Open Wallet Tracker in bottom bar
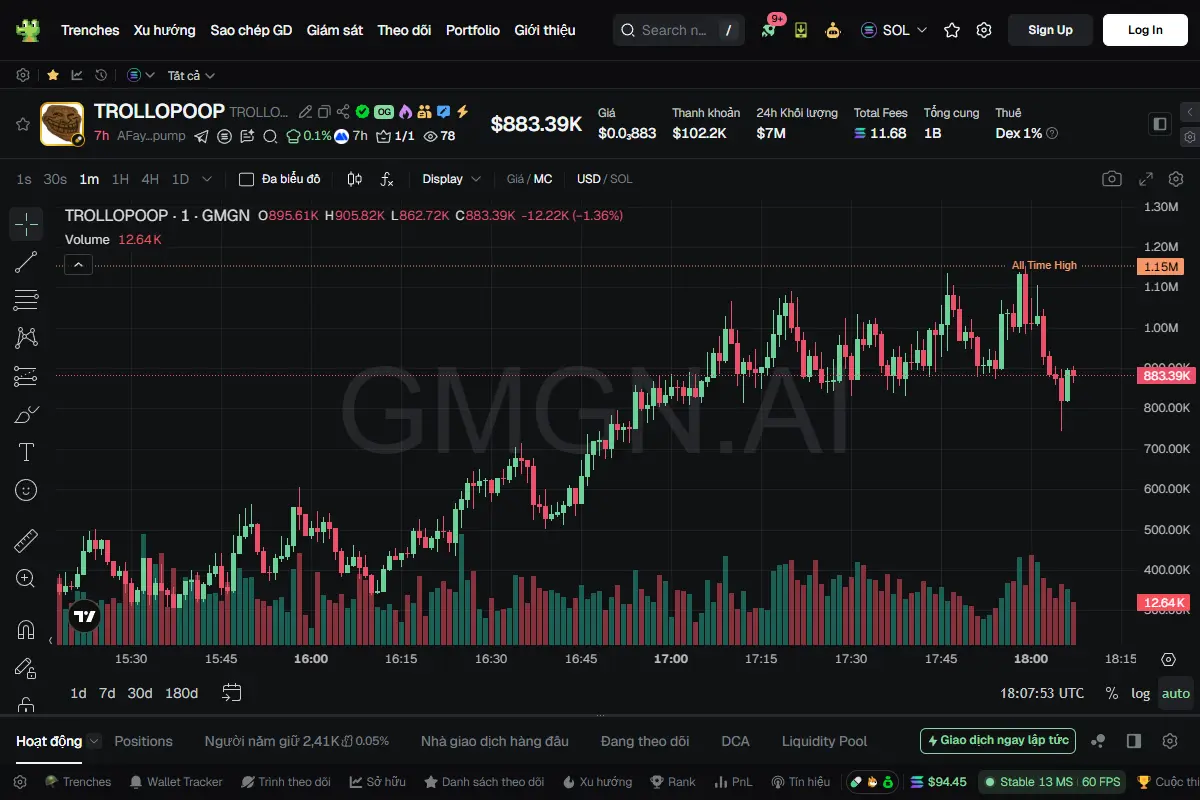The height and width of the screenshot is (800, 1200). click(175, 782)
